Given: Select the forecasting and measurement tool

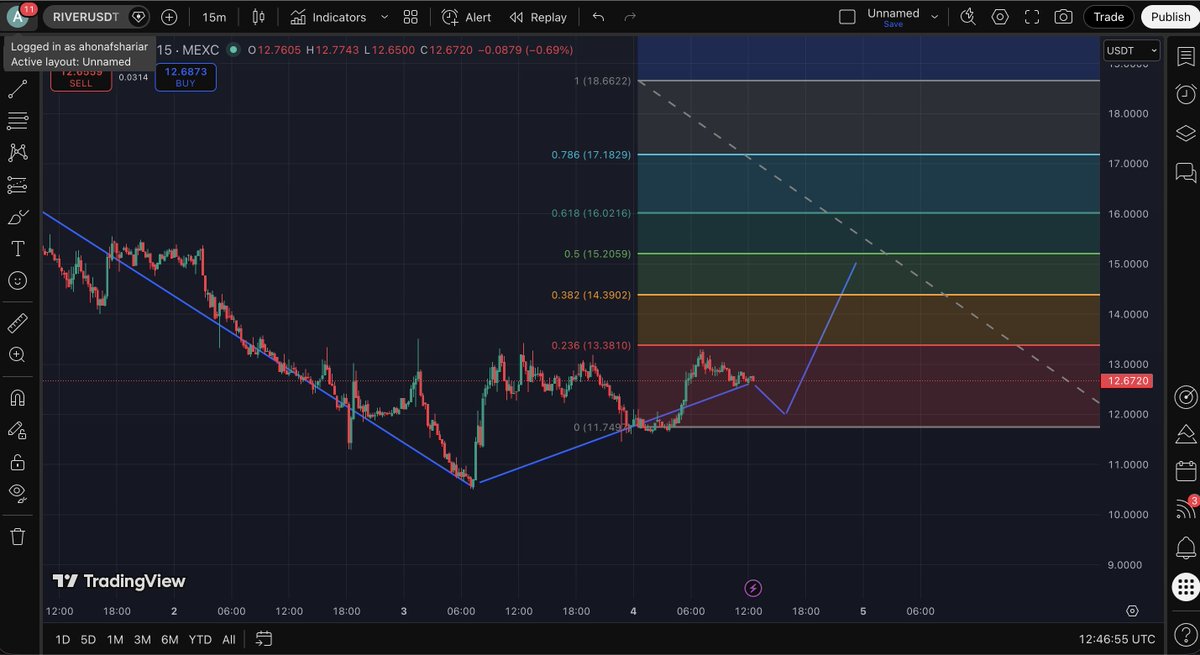Looking at the screenshot, I should [17, 185].
